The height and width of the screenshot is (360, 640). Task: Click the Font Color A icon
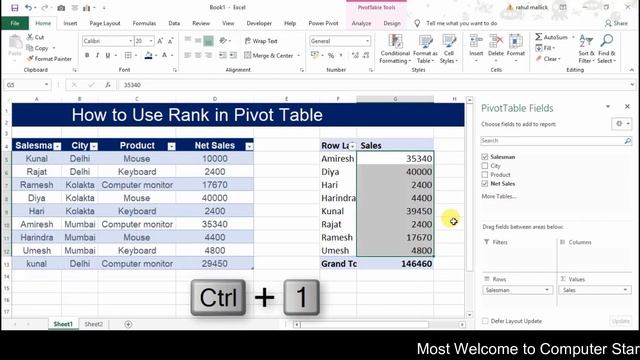tap(164, 55)
